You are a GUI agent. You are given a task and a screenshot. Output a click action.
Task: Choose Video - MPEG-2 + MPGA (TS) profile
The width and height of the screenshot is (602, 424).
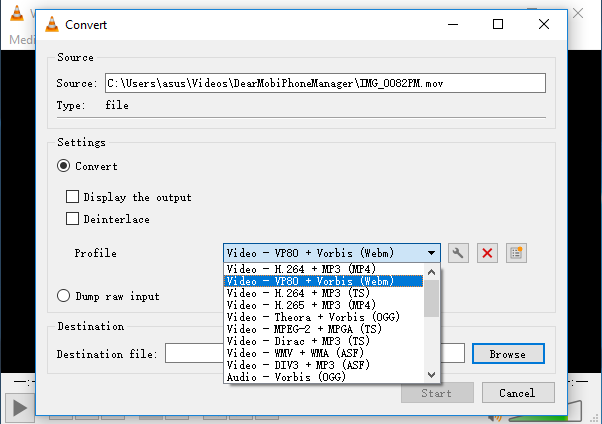(324, 329)
